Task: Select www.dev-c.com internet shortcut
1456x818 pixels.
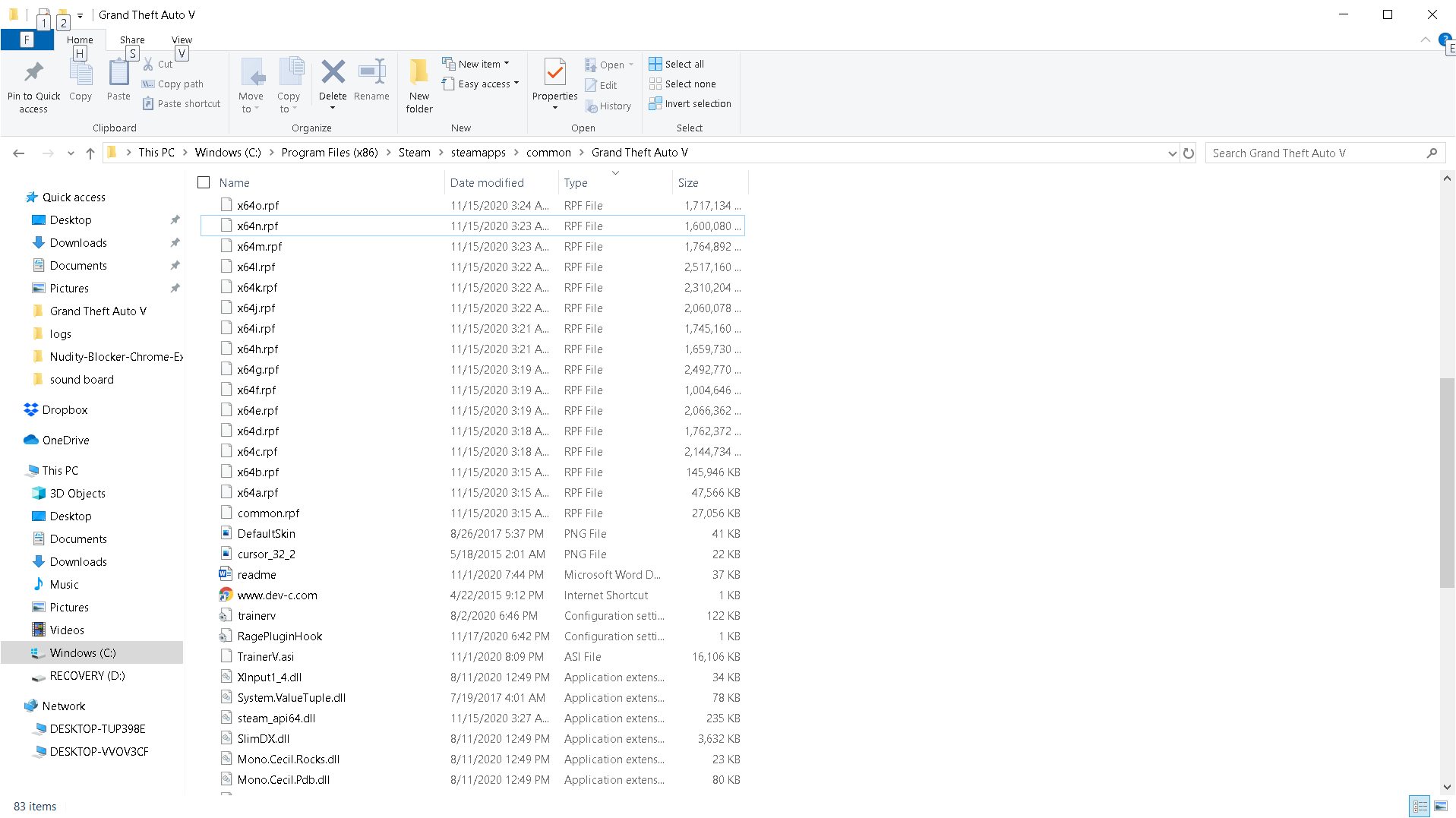Action: [x=472, y=595]
